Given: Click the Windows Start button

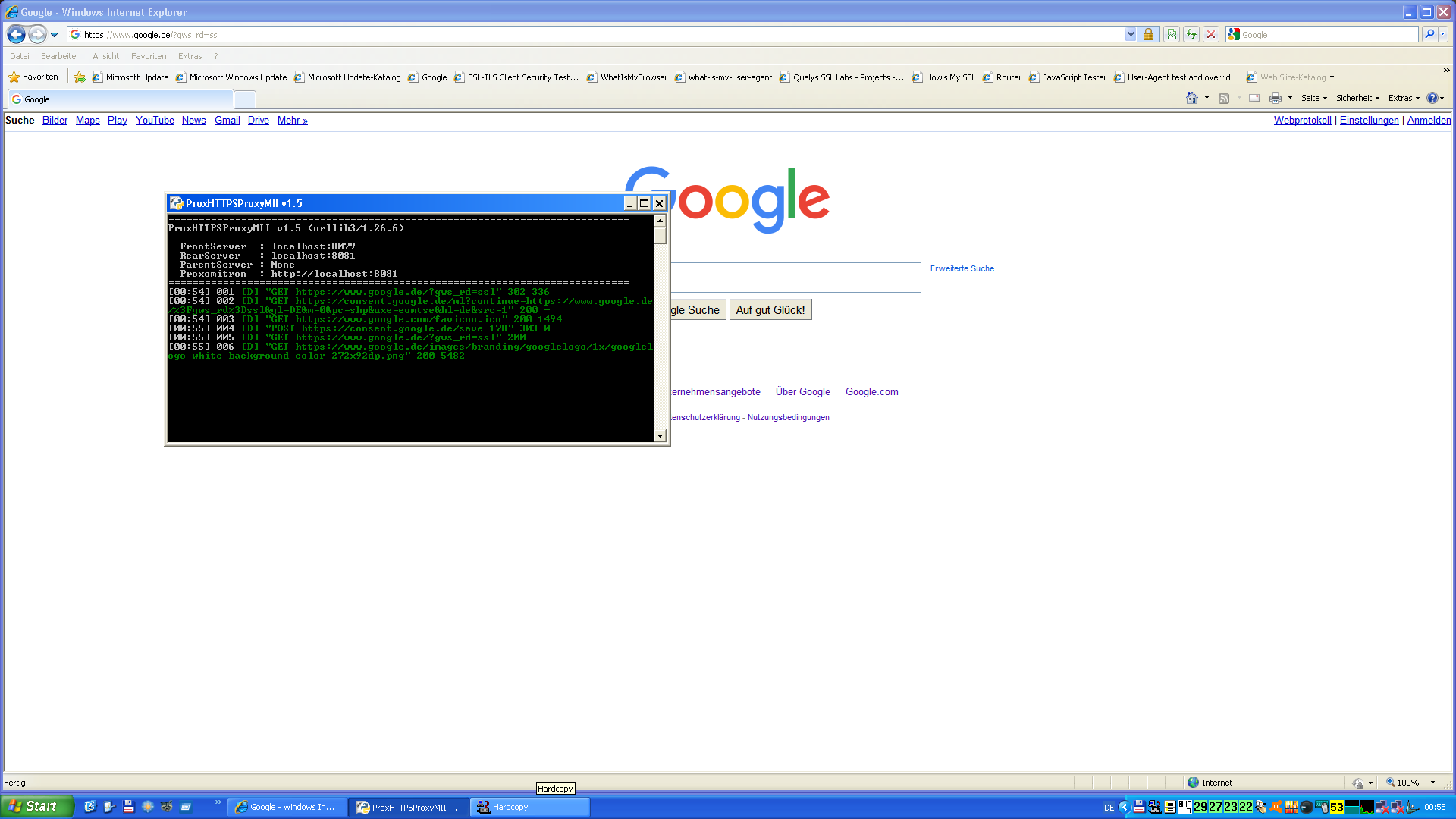Looking at the screenshot, I should coord(36,806).
